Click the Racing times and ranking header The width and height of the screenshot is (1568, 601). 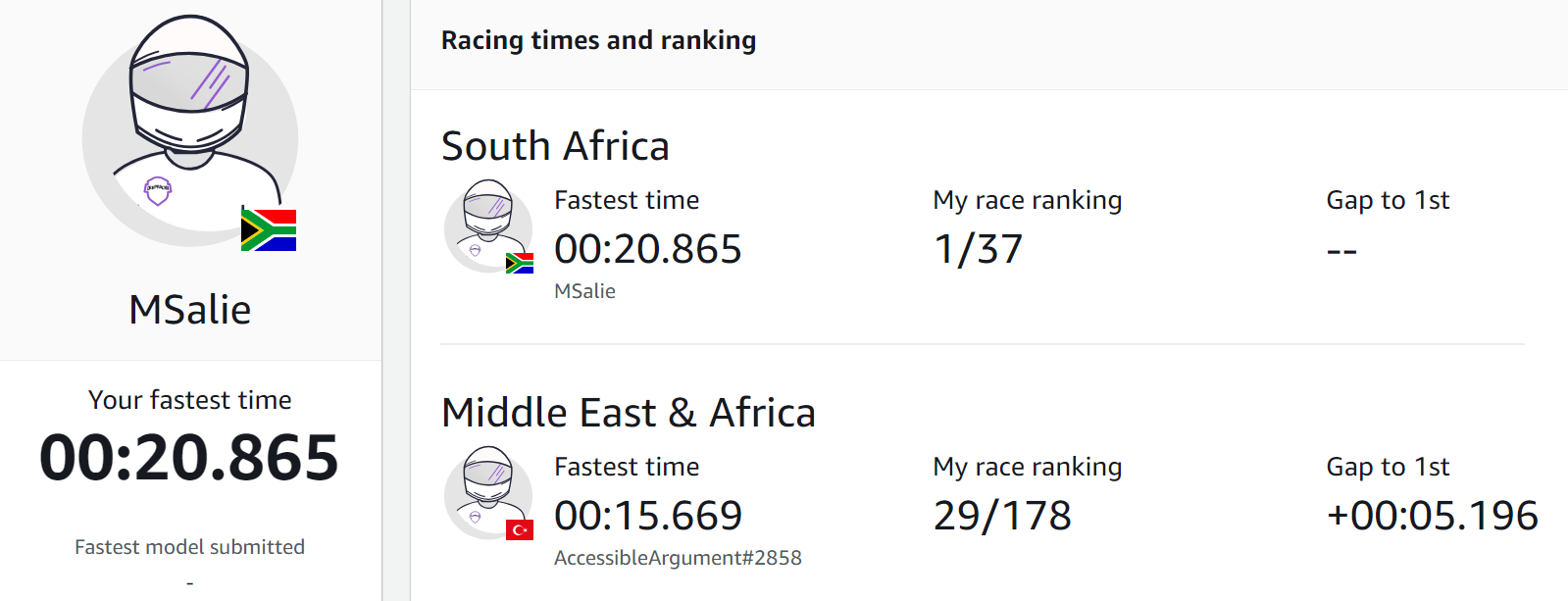pyautogui.click(x=598, y=40)
